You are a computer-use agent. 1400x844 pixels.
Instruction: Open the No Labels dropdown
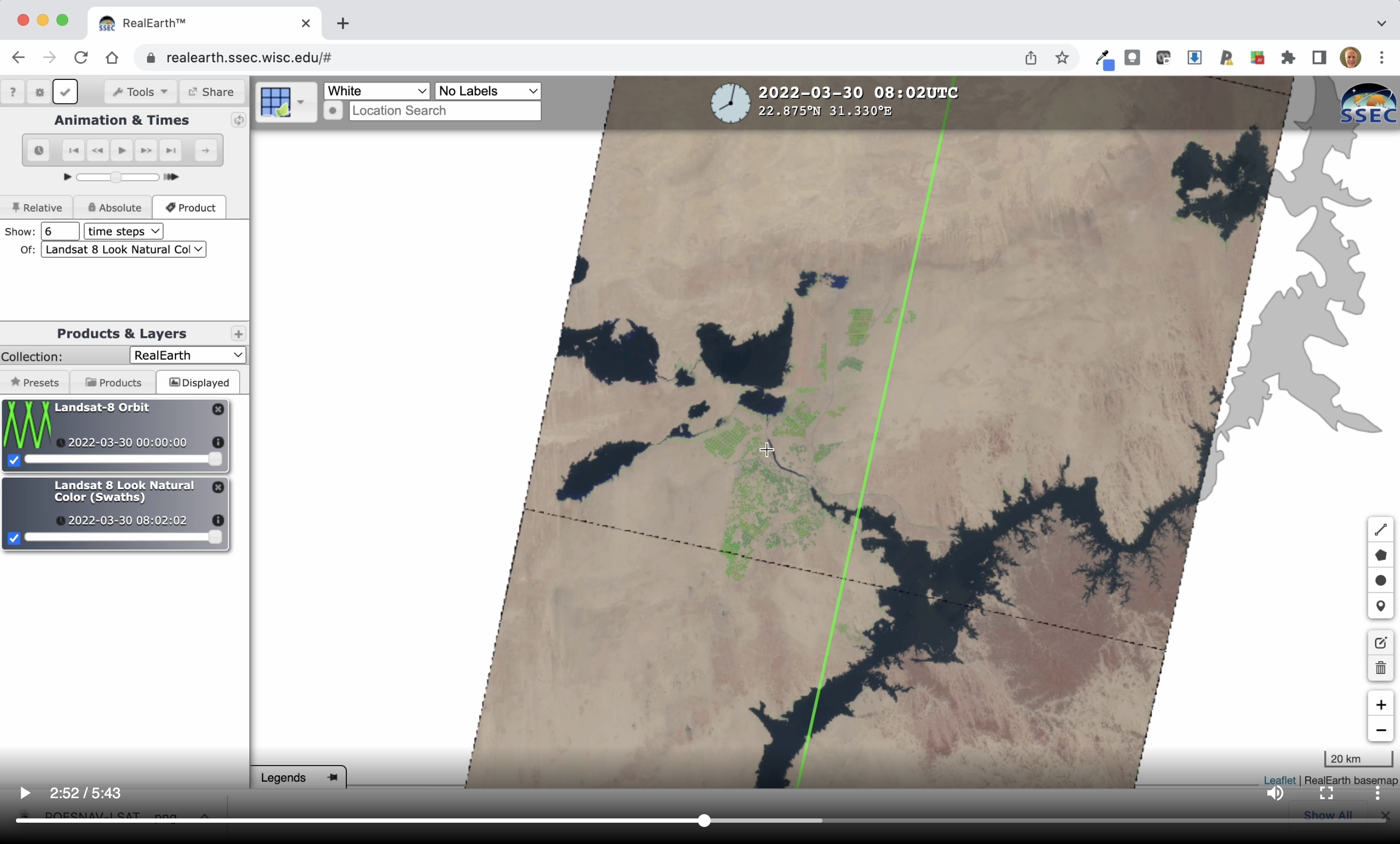[x=487, y=91]
